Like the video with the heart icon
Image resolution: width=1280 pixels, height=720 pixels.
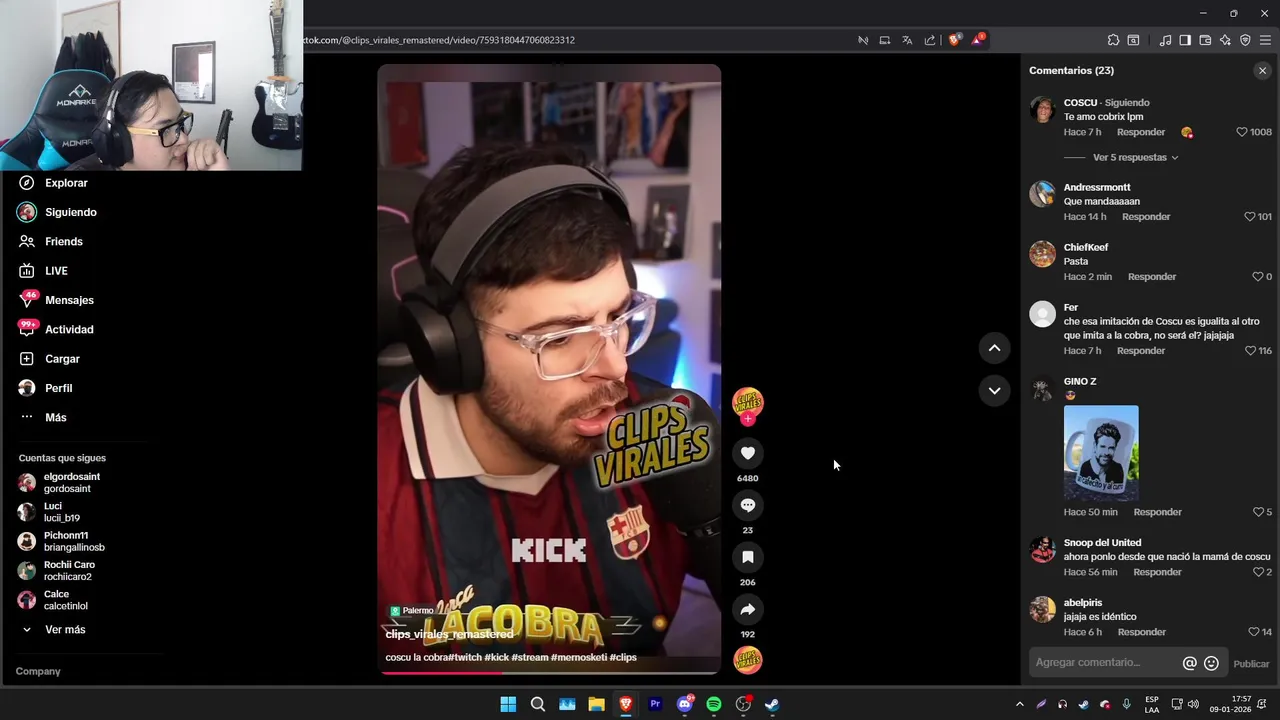click(747, 453)
